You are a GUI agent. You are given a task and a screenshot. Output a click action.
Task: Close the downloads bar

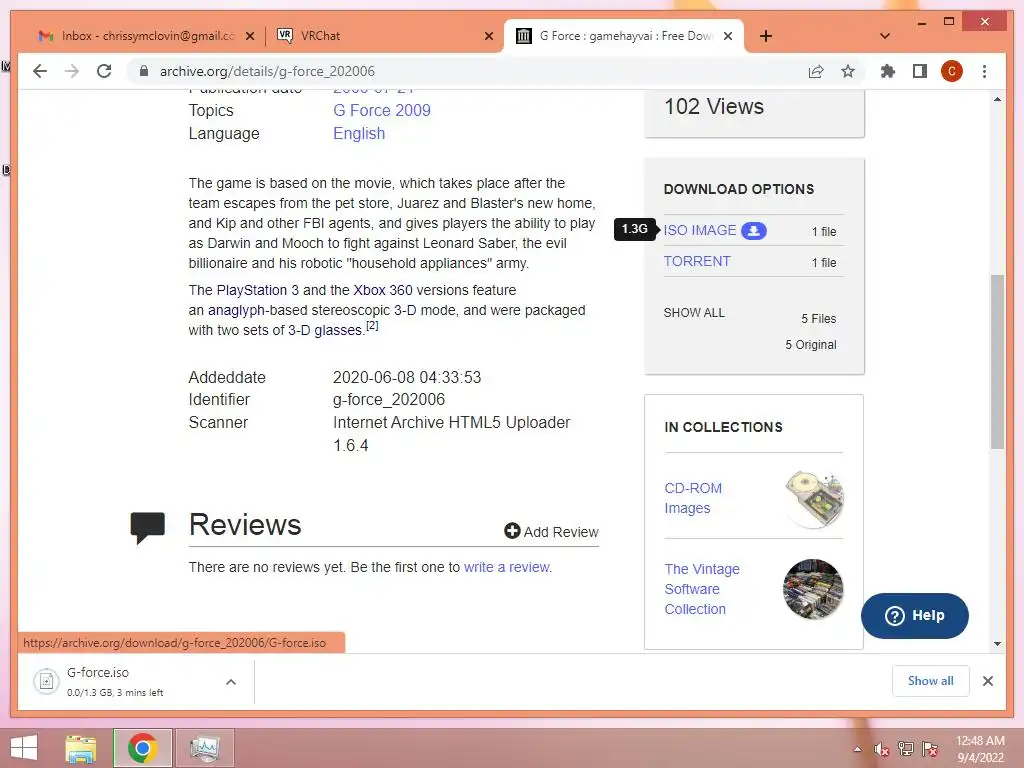tap(988, 681)
